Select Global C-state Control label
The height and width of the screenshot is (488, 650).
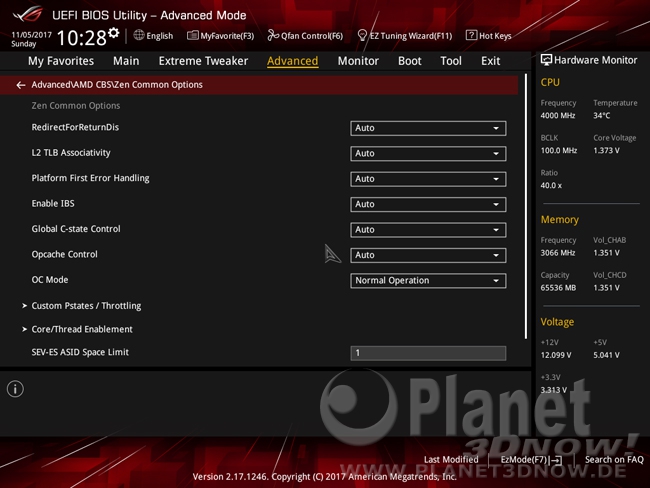[x=76, y=229]
